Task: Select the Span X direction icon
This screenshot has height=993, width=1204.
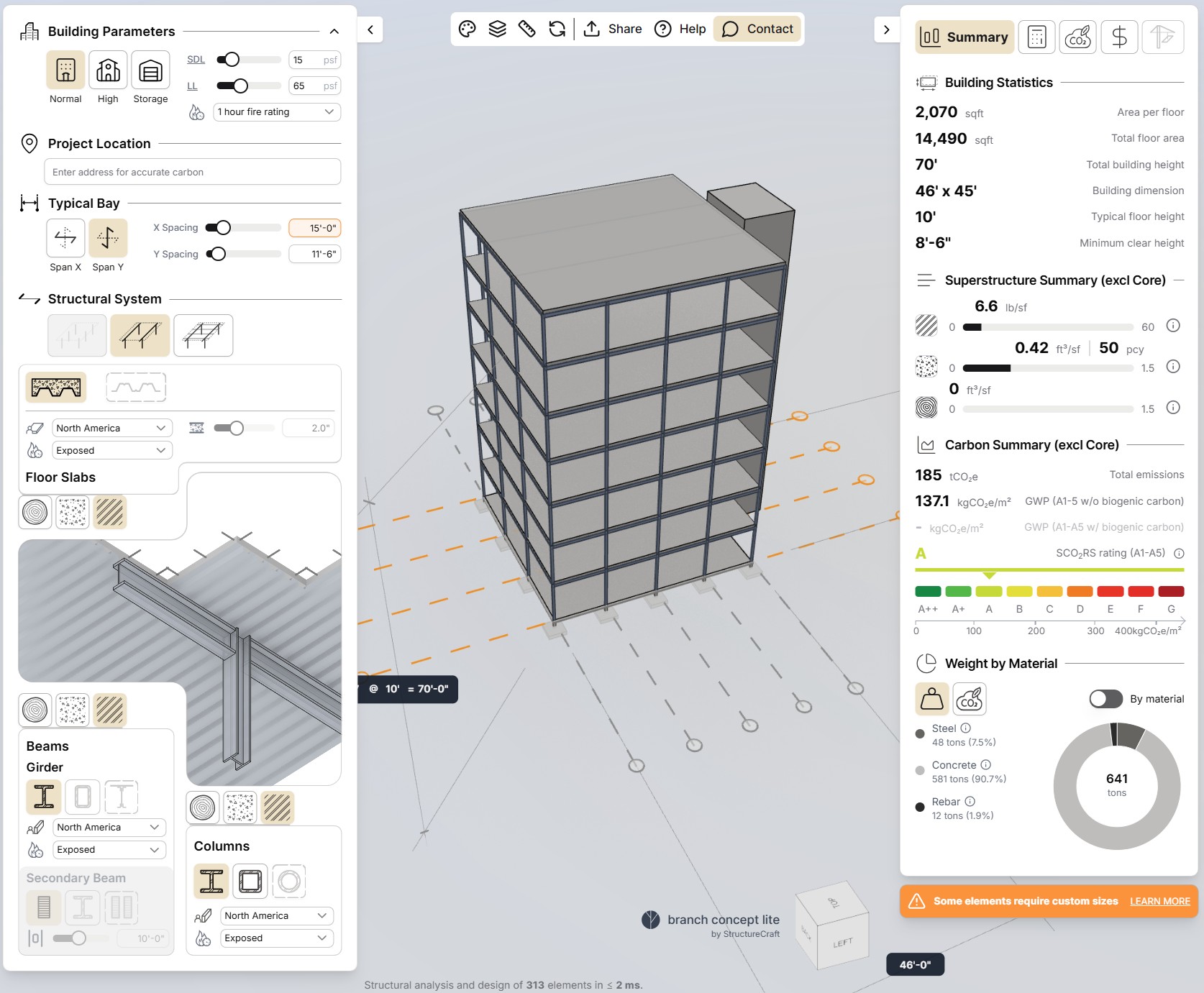Action: [x=65, y=237]
